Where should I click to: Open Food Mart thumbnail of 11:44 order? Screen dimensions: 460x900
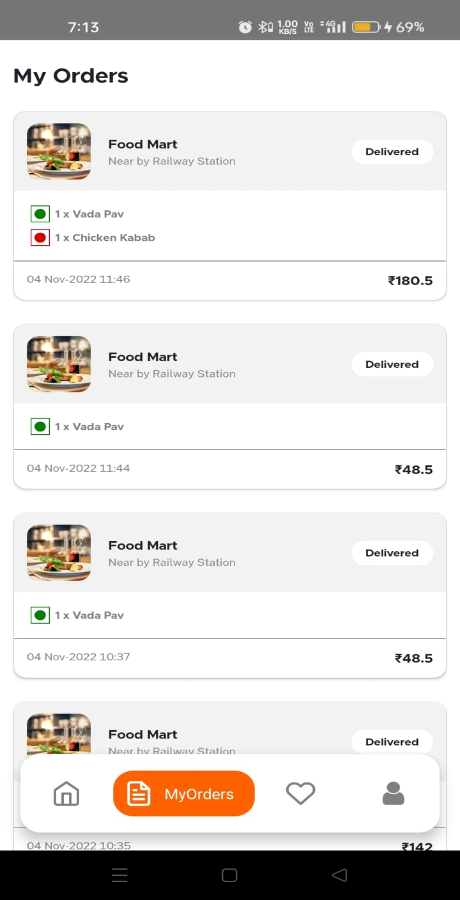click(59, 364)
